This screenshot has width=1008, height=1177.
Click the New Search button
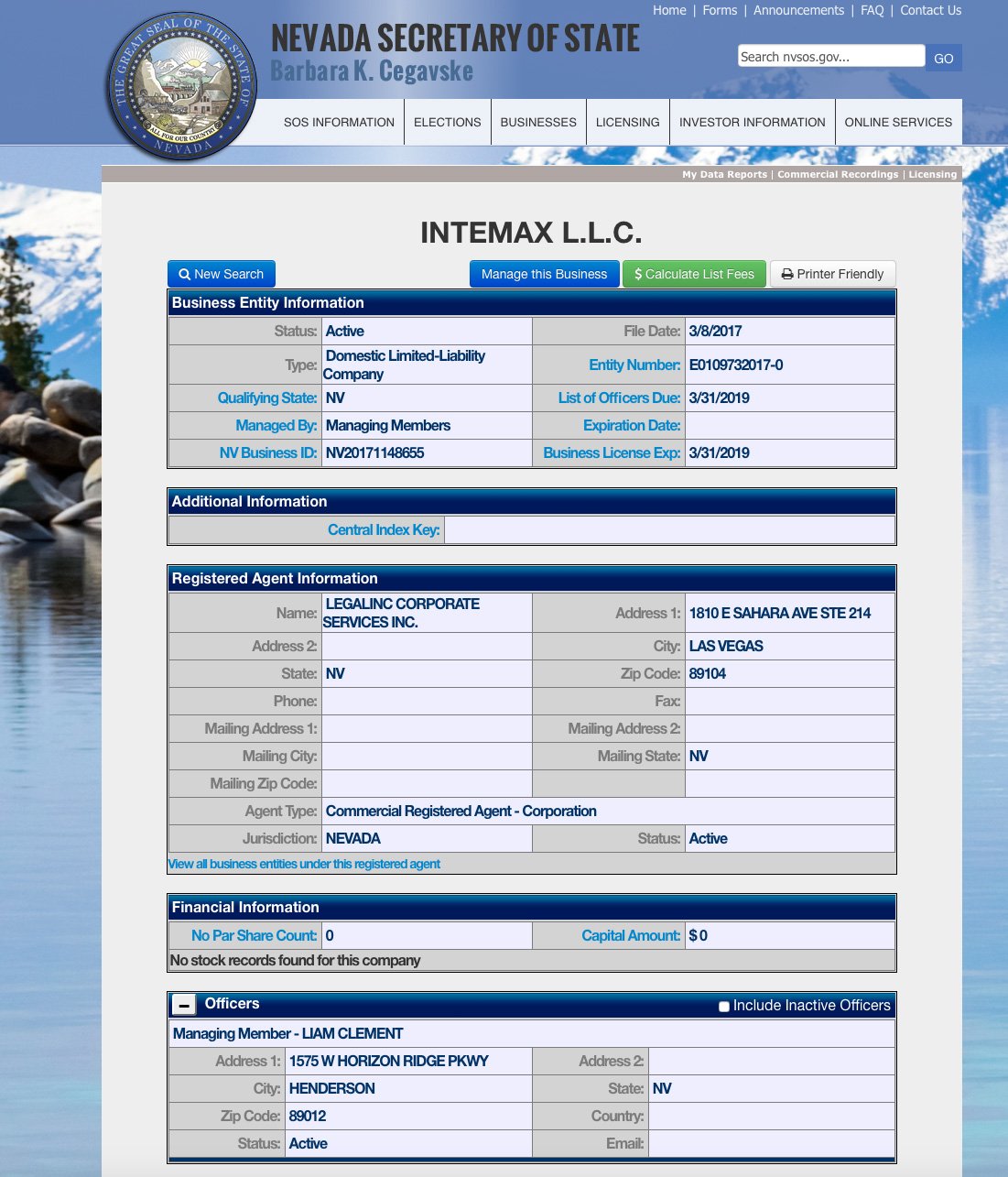click(221, 274)
